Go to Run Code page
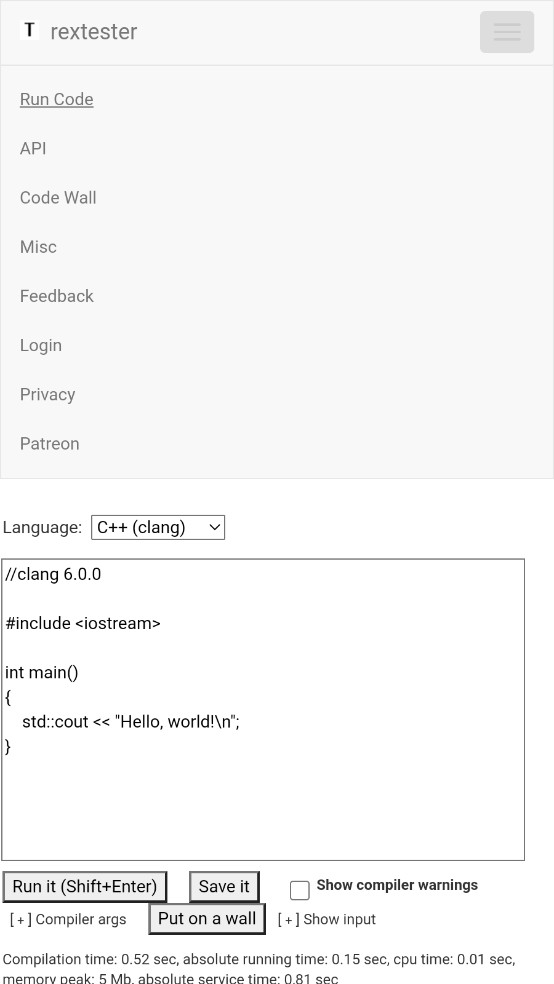The image size is (554, 984). tap(56, 99)
